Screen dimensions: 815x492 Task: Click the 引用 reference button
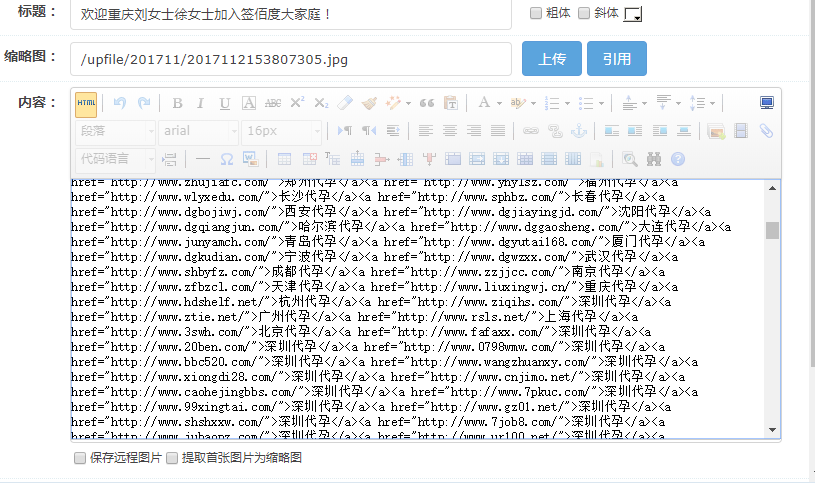click(616, 59)
